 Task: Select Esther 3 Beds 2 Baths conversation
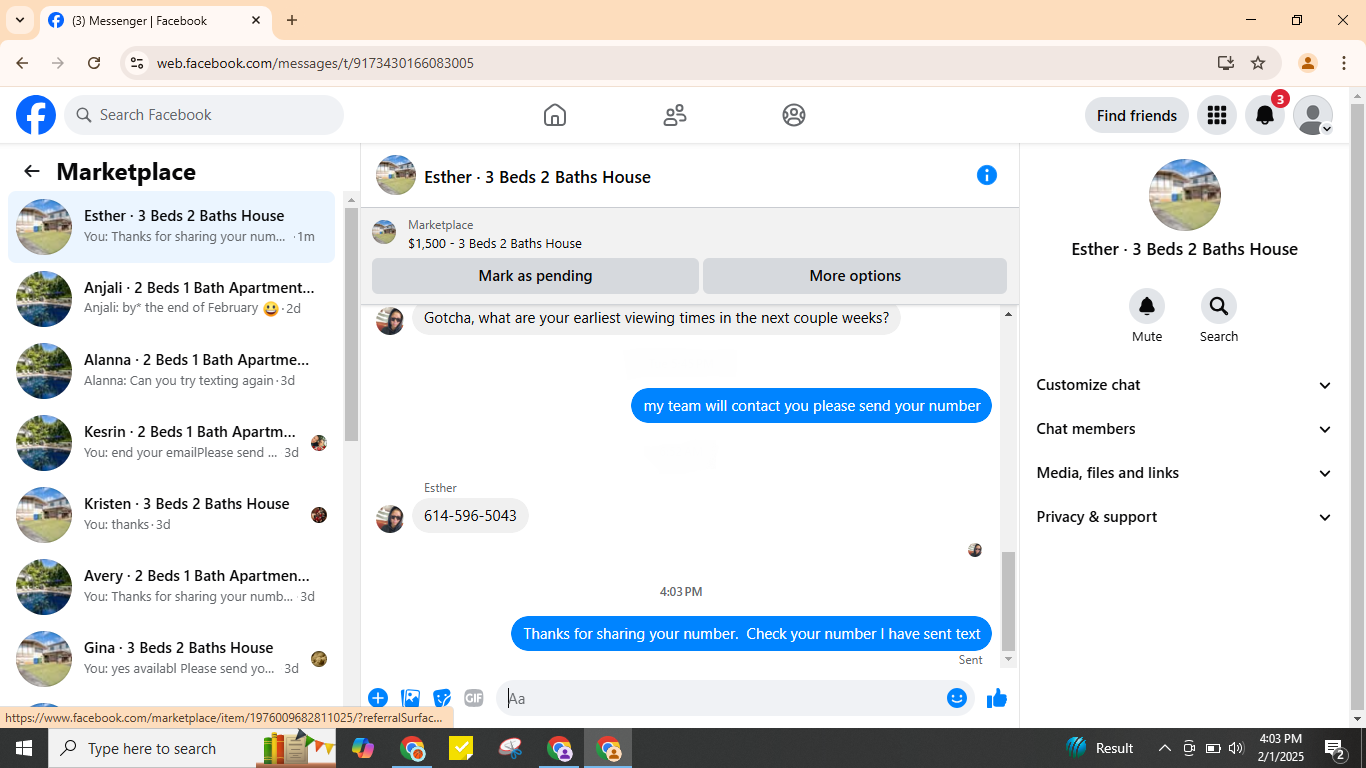tap(172, 227)
